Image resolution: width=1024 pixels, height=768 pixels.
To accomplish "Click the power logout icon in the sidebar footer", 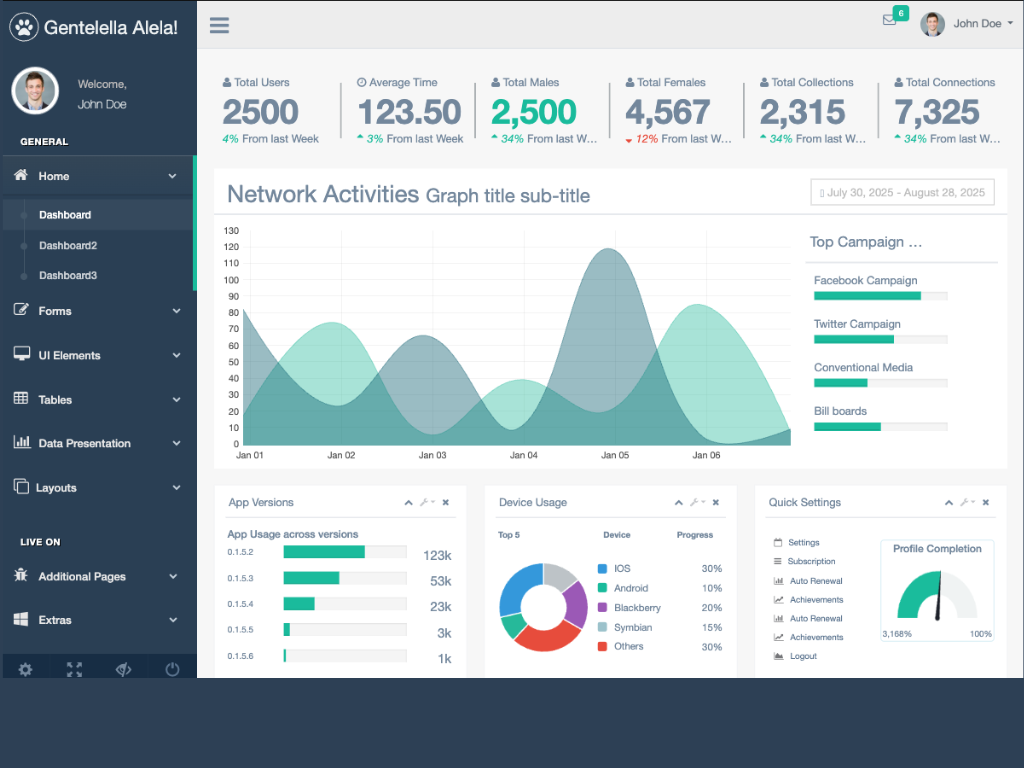I will (172, 669).
